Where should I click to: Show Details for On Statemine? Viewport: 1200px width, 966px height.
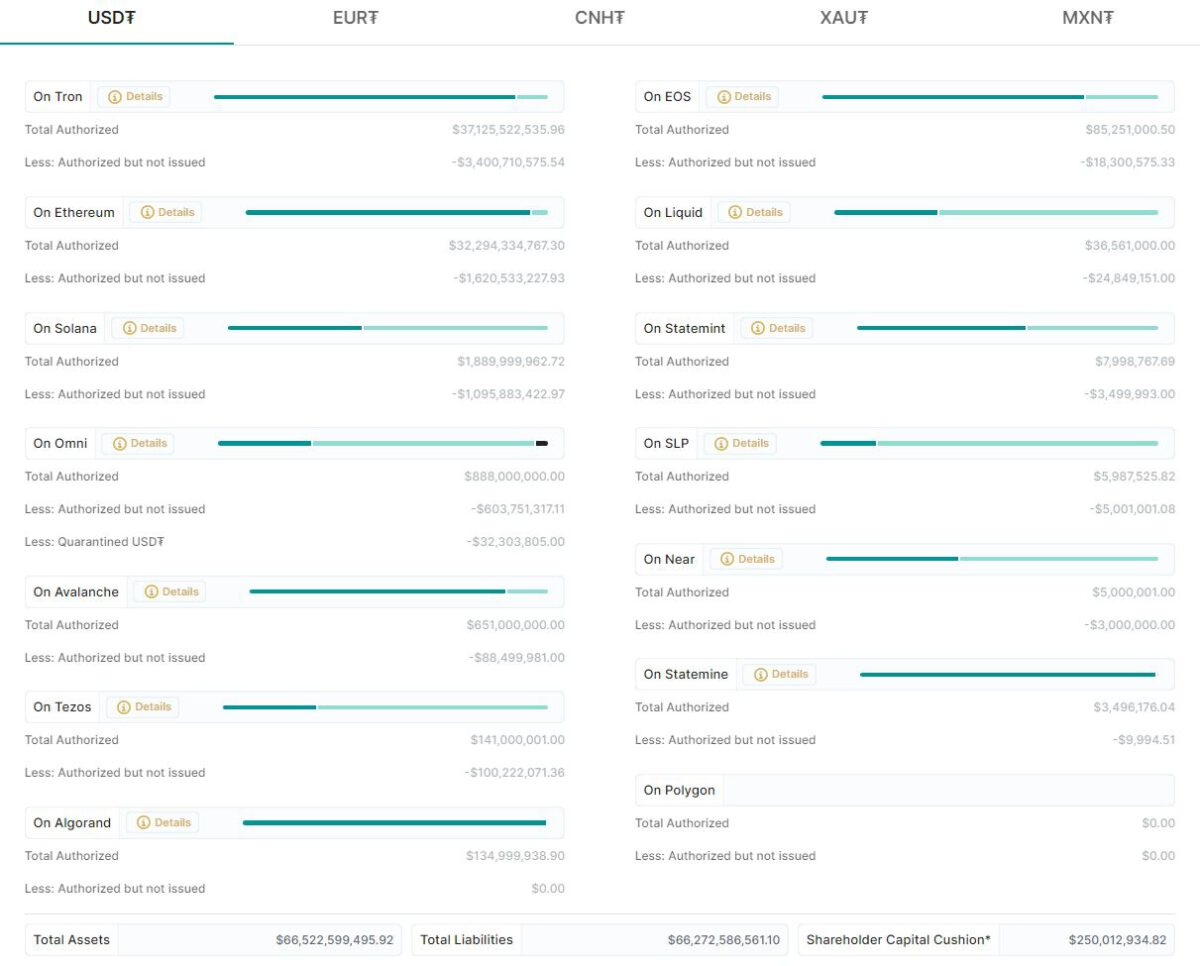pyautogui.click(x=778, y=675)
